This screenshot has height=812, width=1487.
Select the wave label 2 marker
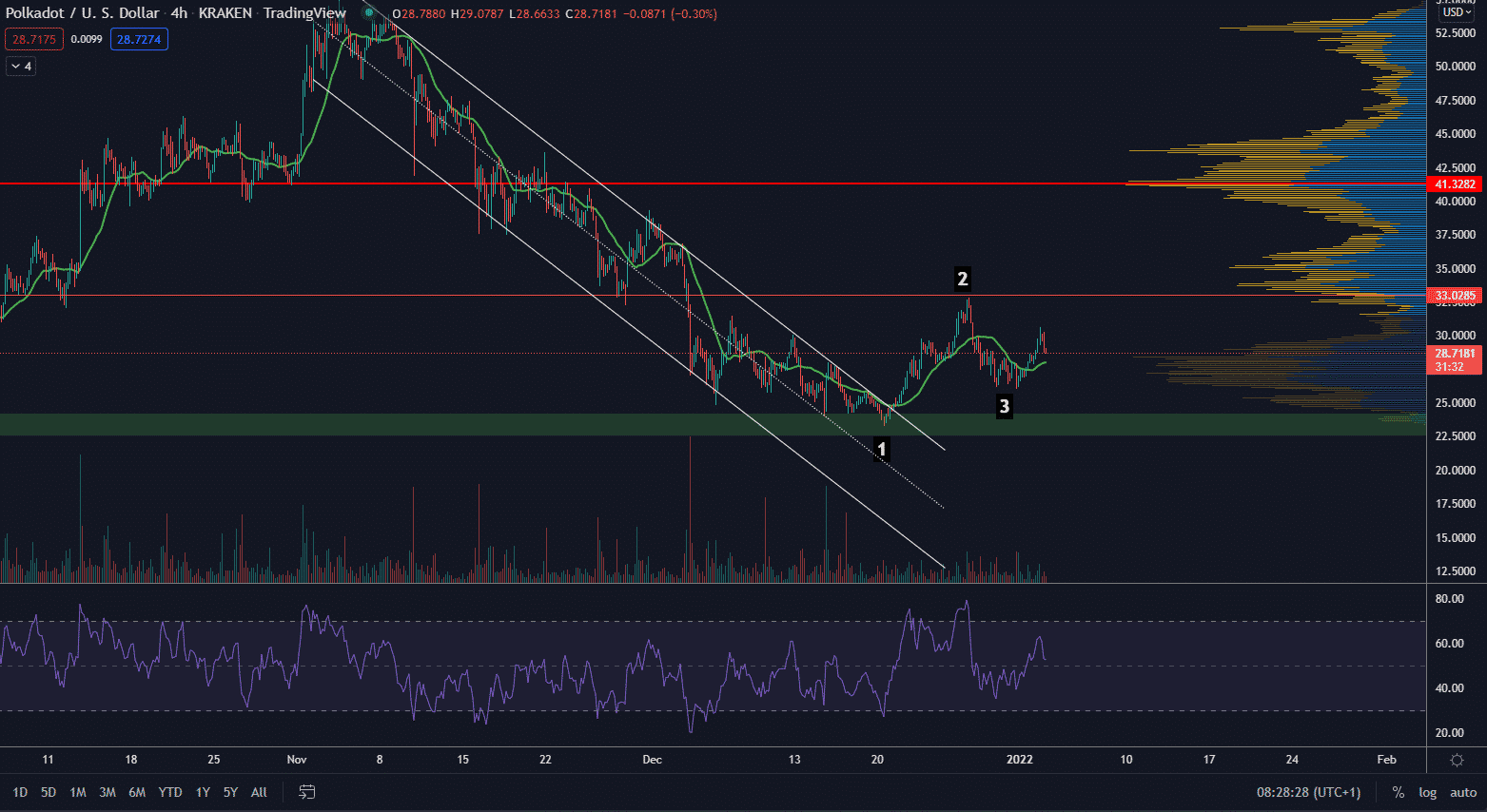[962, 279]
